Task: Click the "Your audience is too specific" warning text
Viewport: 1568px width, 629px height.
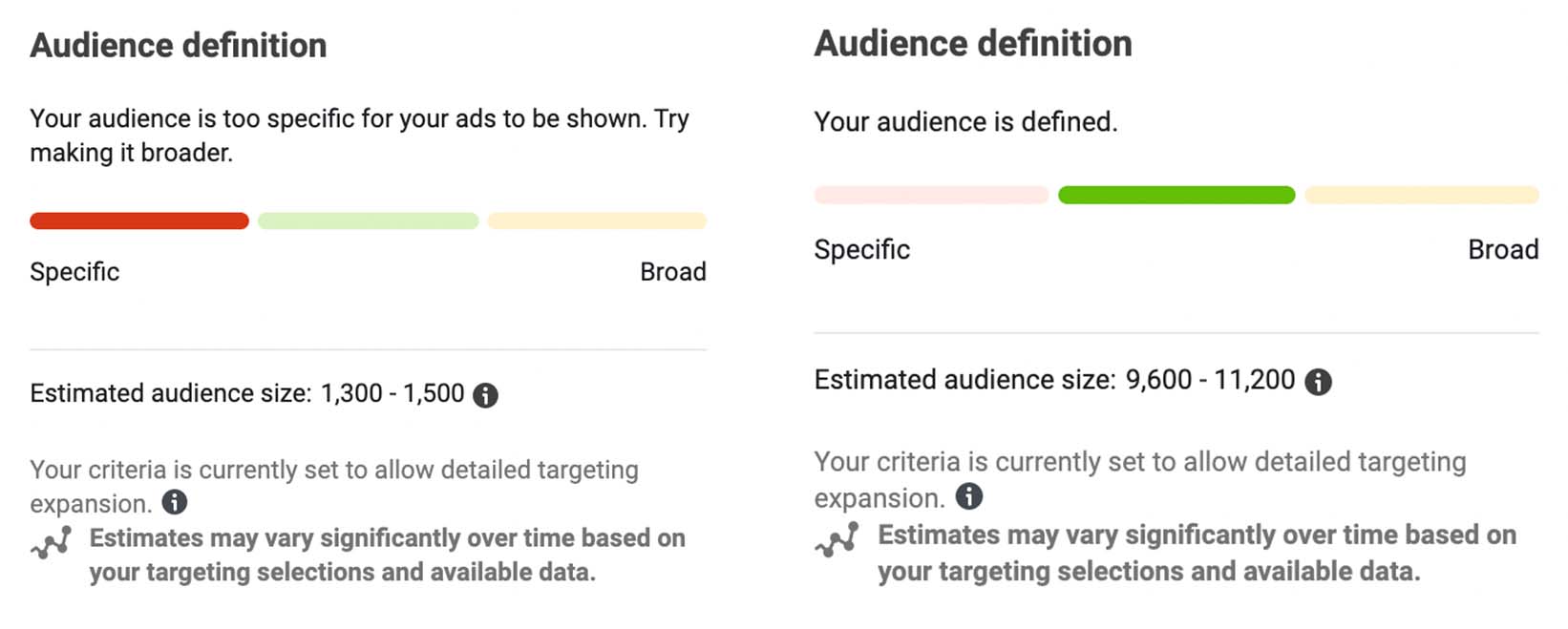Action: click(x=359, y=136)
